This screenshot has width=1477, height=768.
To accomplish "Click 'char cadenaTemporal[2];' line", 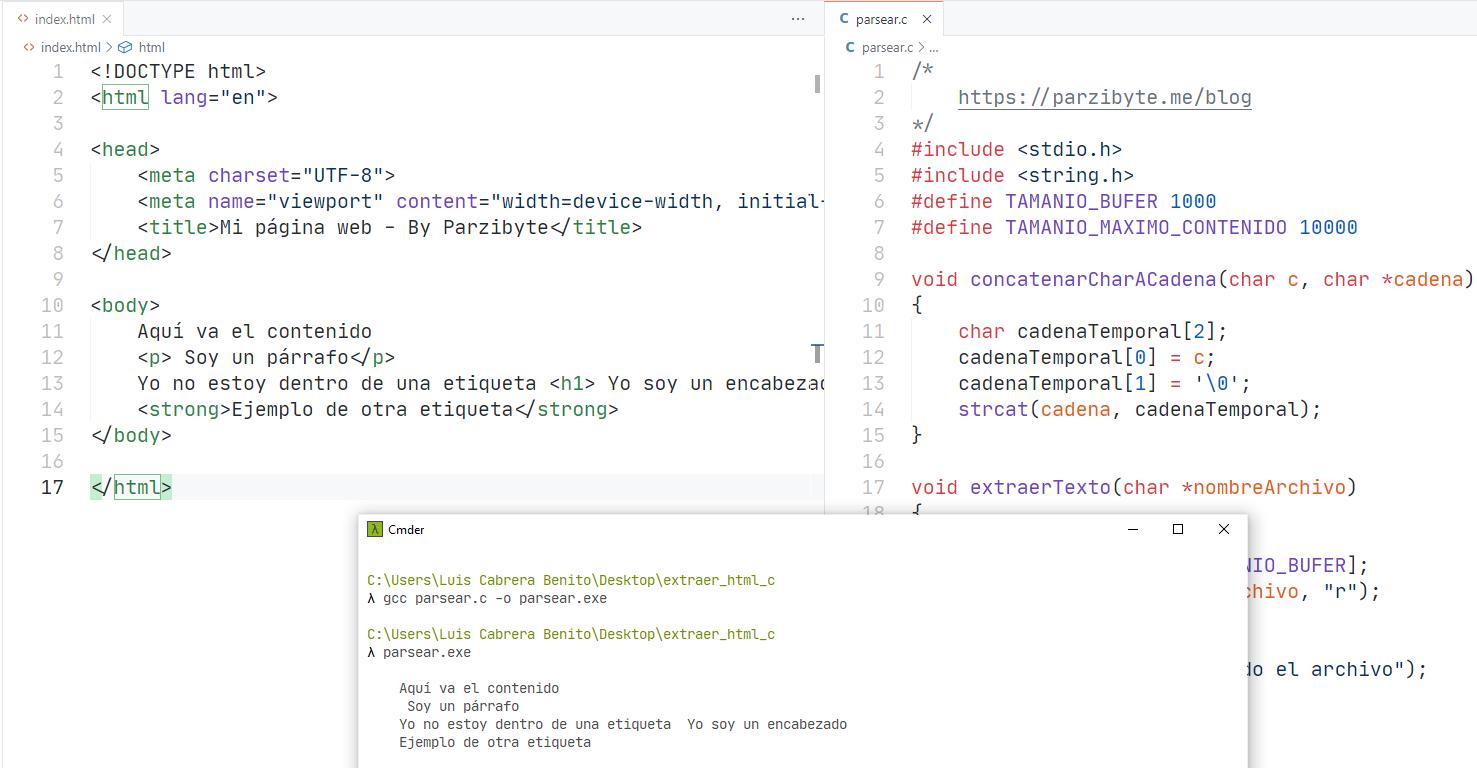I will click(x=1092, y=331).
